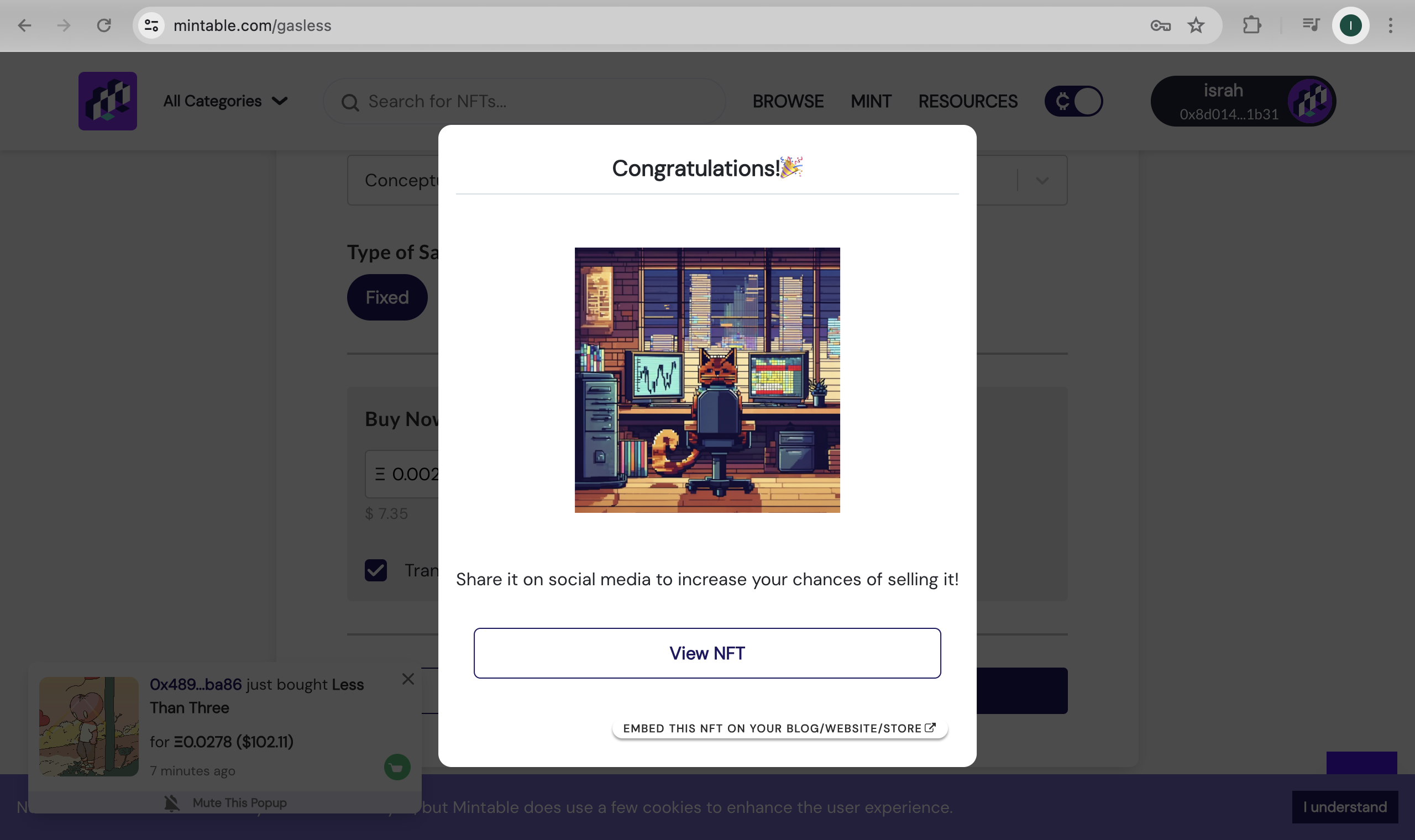
Task: Click the green shopping basket icon
Action: [397, 767]
